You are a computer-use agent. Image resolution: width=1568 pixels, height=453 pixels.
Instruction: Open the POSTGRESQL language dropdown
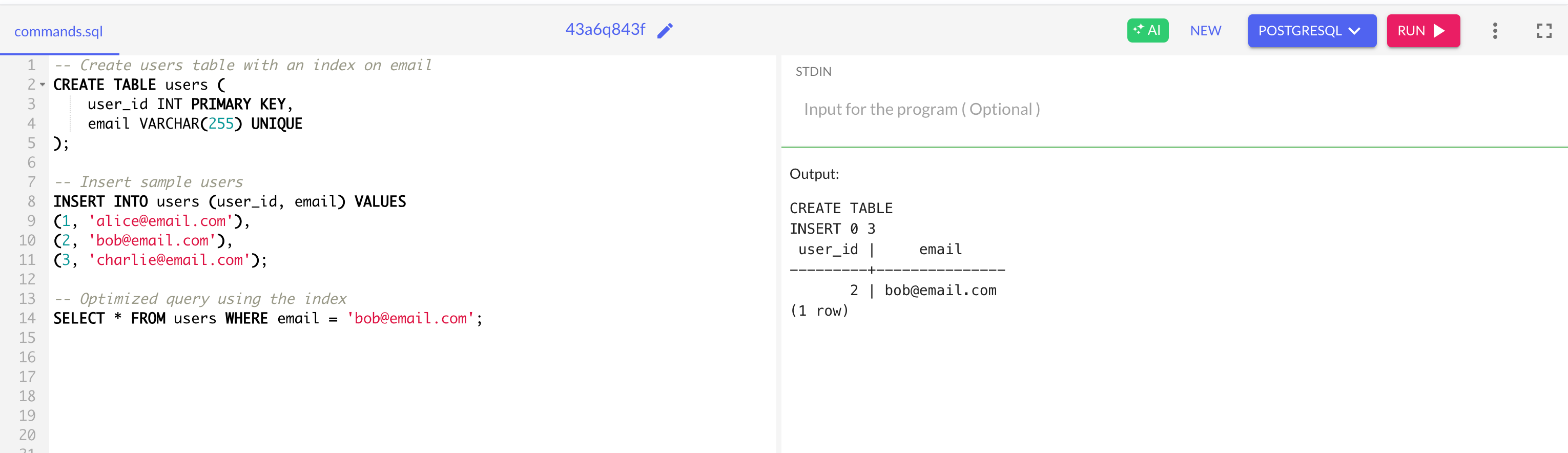click(x=1312, y=30)
